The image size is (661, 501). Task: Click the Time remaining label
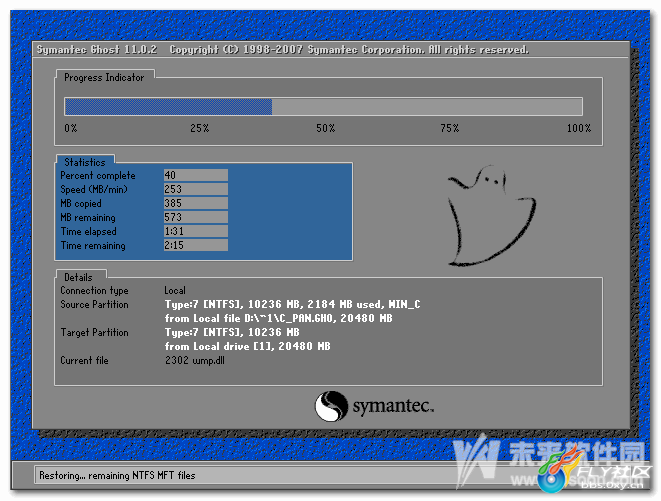[93, 245]
